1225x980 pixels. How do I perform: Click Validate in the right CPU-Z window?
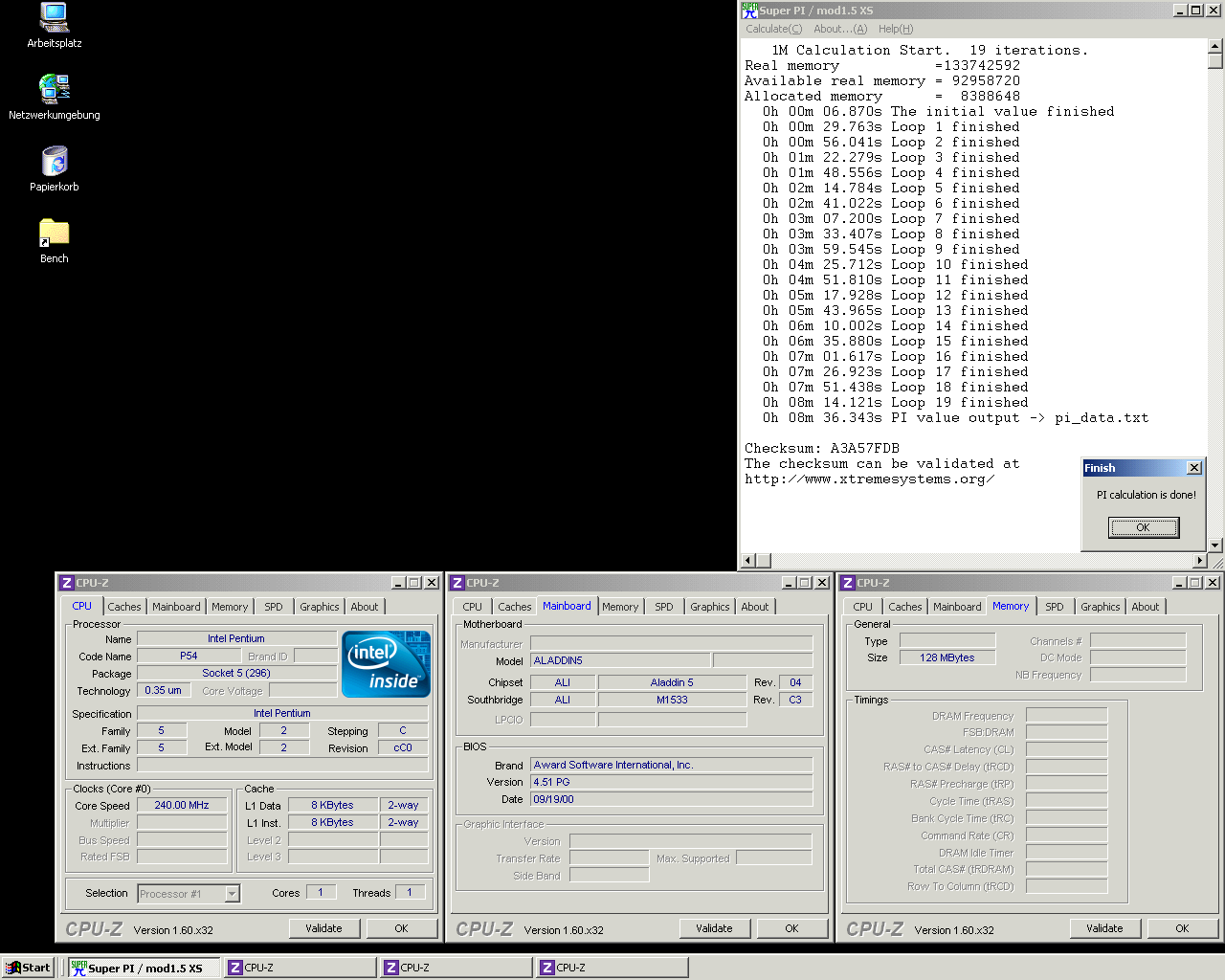click(x=1104, y=928)
